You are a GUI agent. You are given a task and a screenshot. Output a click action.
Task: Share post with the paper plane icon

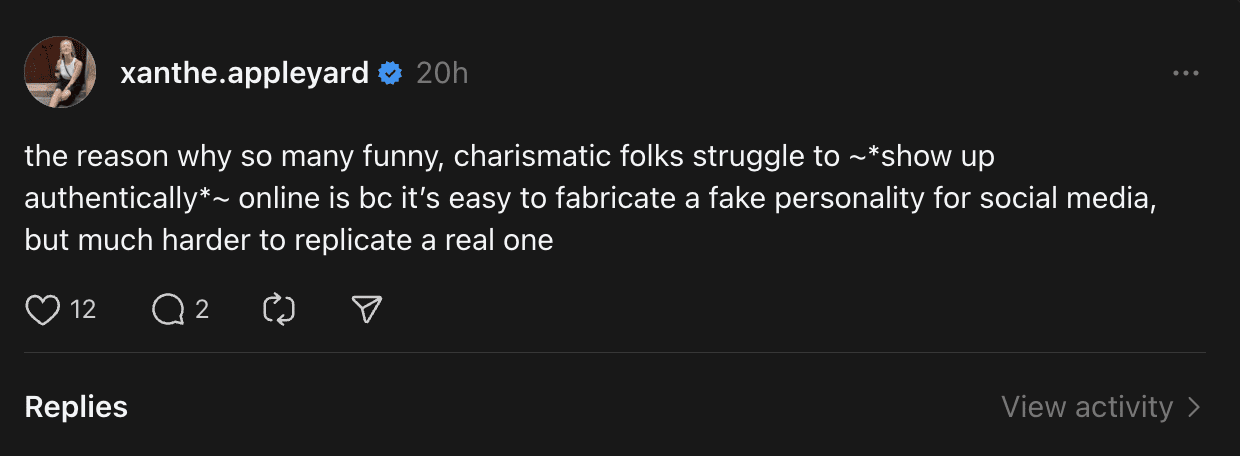coord(368,310)
